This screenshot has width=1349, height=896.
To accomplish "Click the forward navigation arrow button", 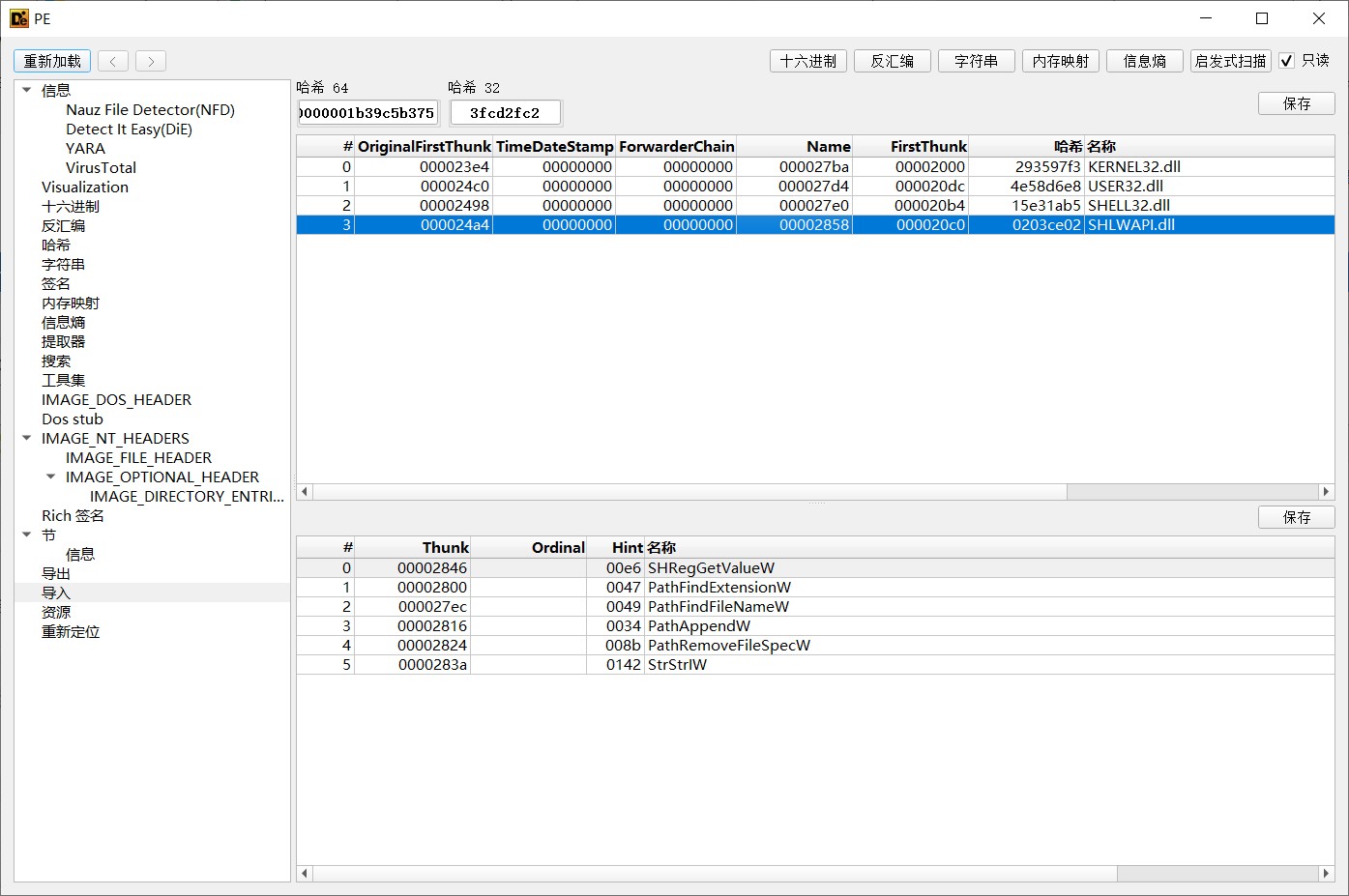I will point(151,61).
